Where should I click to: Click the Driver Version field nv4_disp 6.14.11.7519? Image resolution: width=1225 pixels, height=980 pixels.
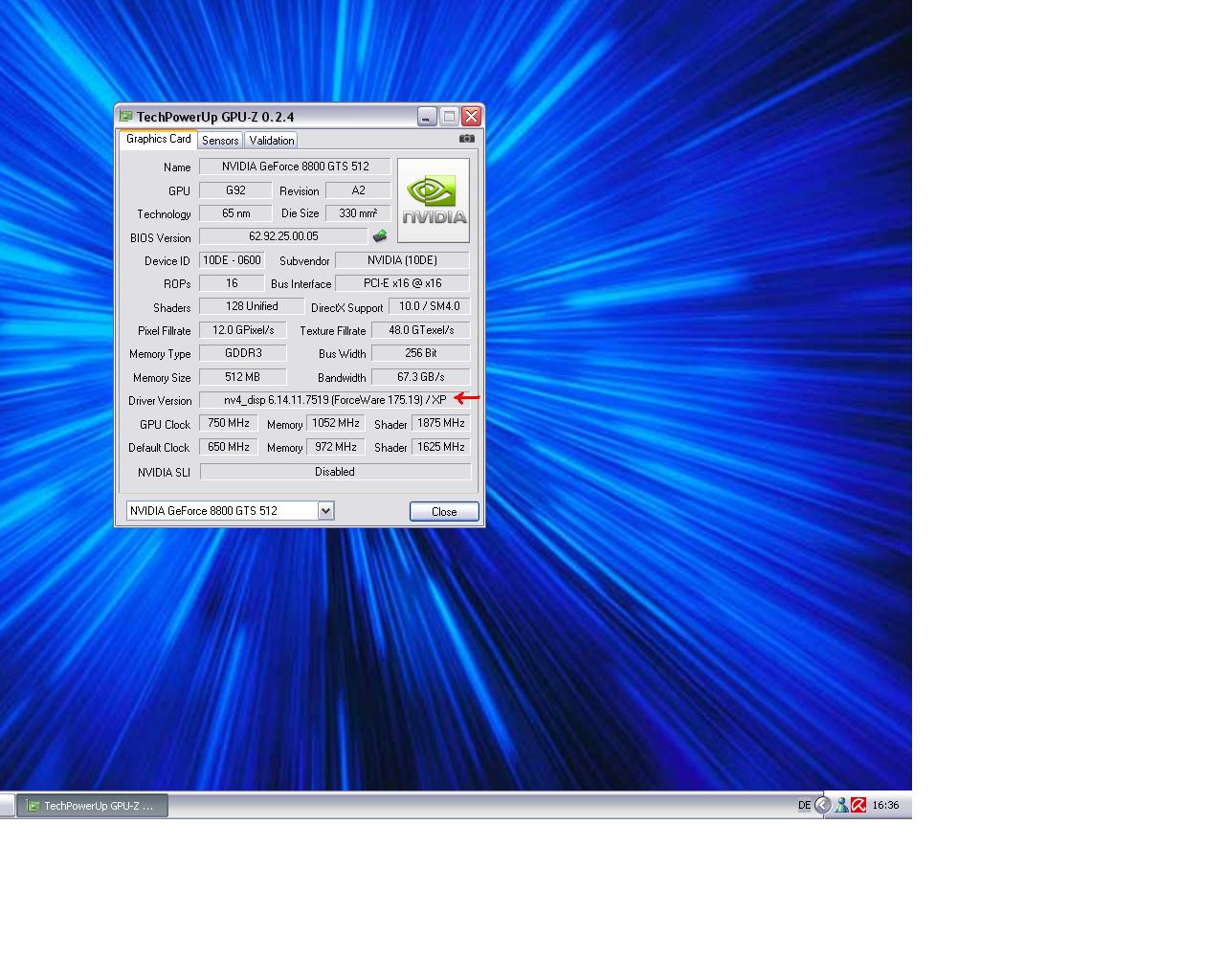(x=335, y=400)
